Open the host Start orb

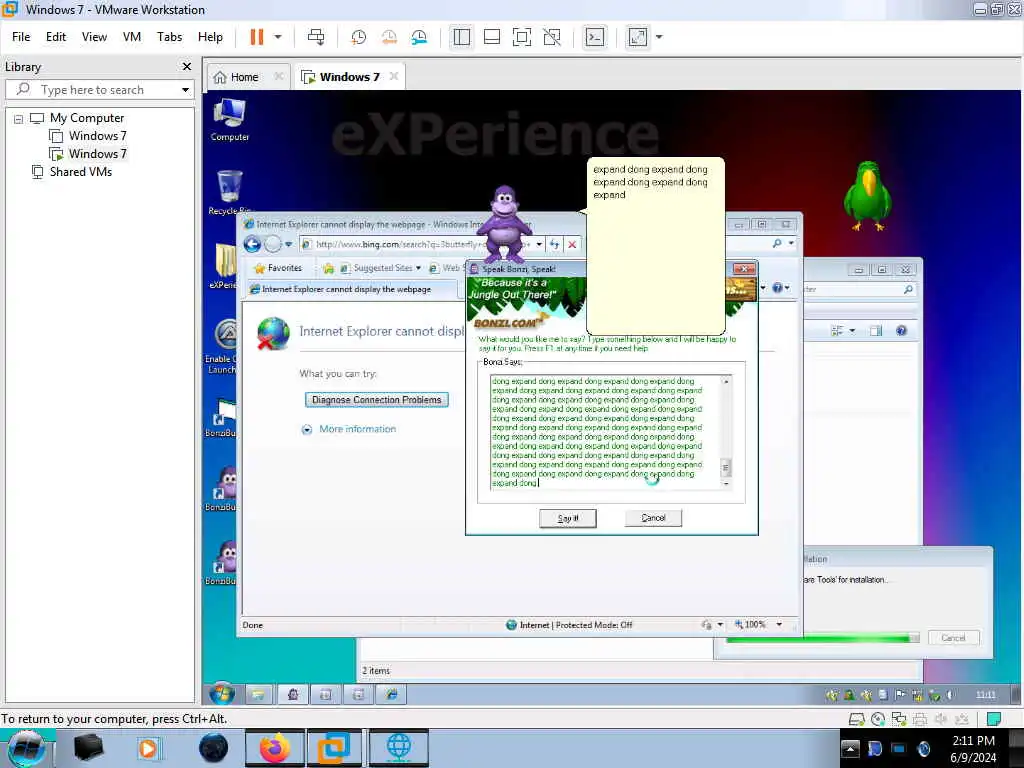click(26, 748)
